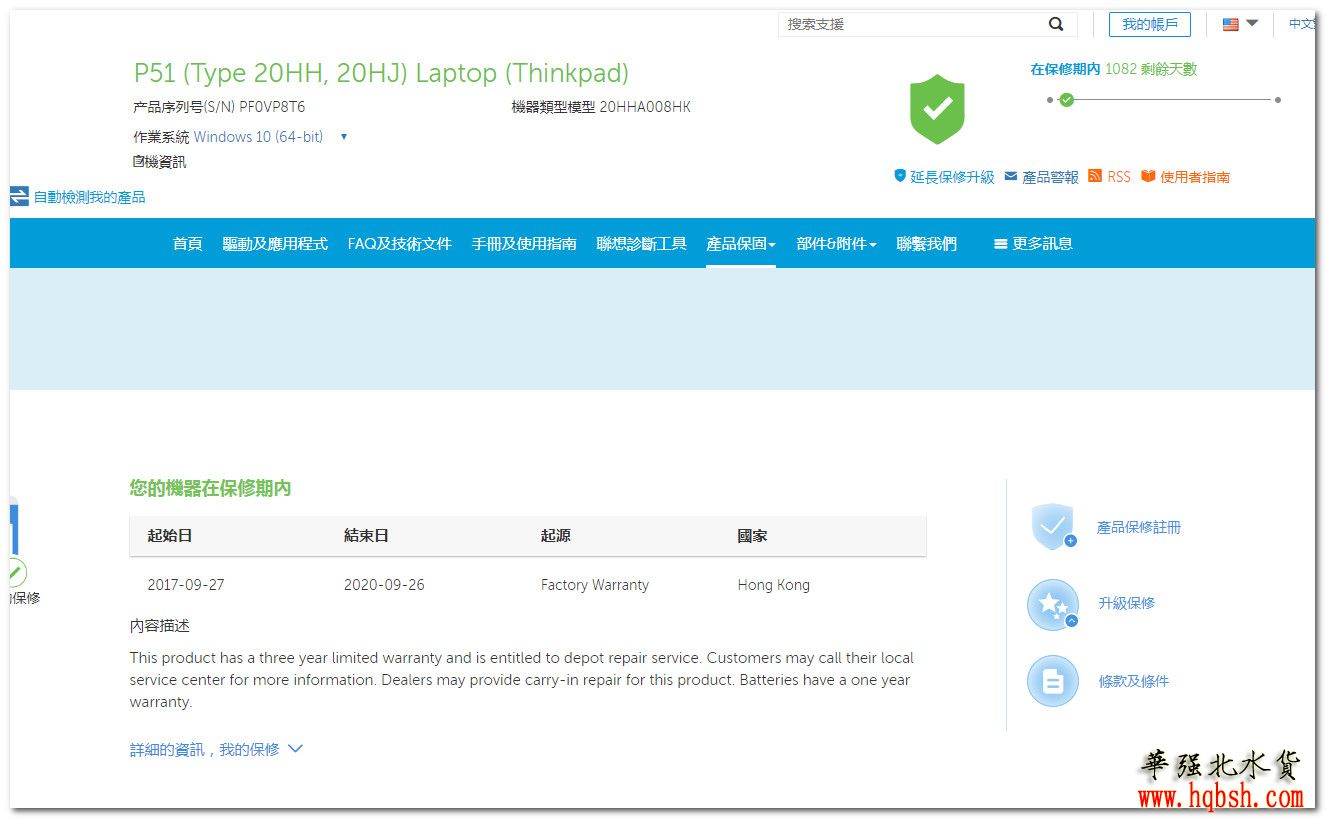The width and height of the screenshot is (1326, 819).
Task: Click the 國家 column header
Action: point(753,536)
